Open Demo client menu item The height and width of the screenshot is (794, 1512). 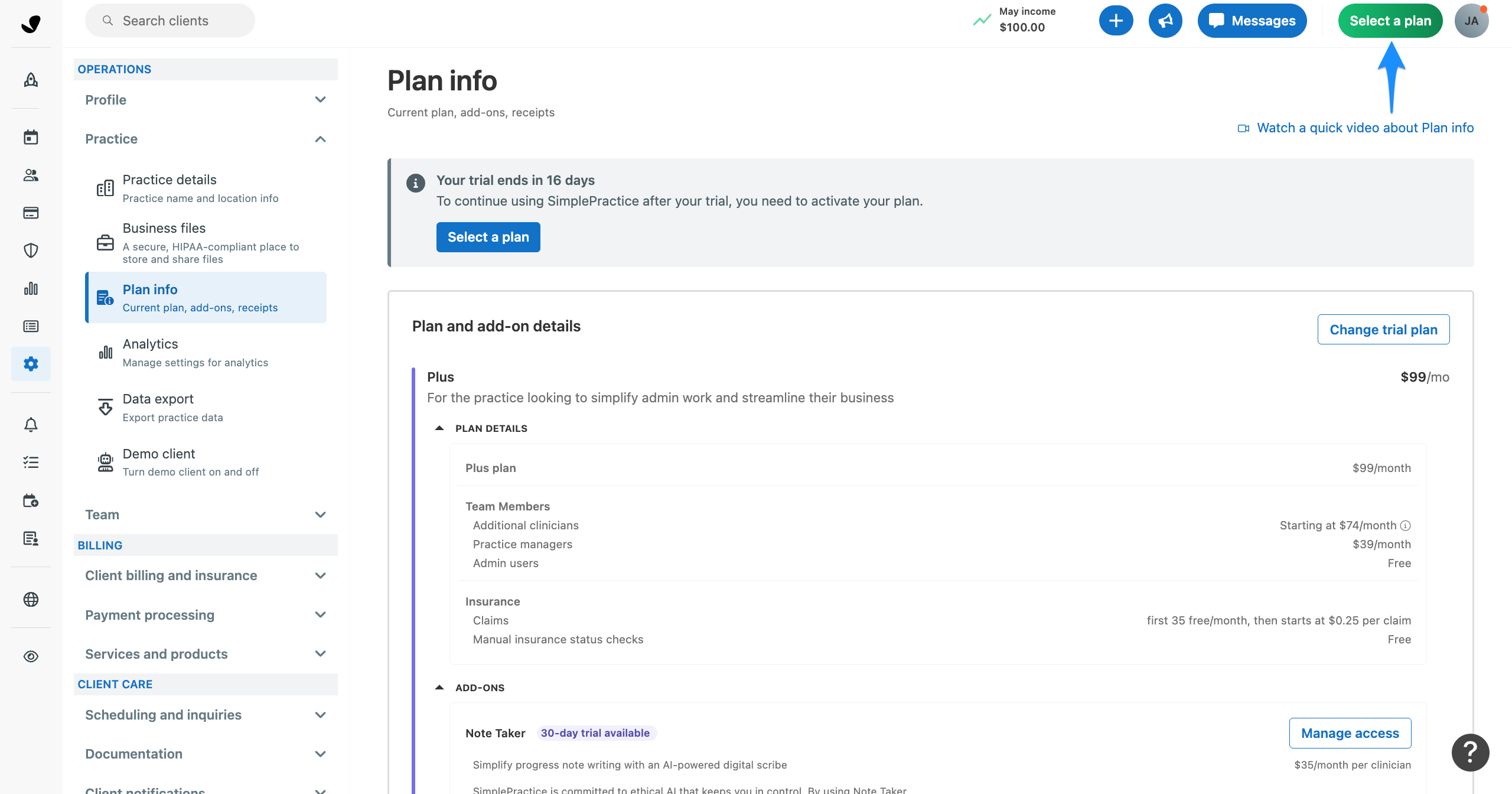(206, 462)
